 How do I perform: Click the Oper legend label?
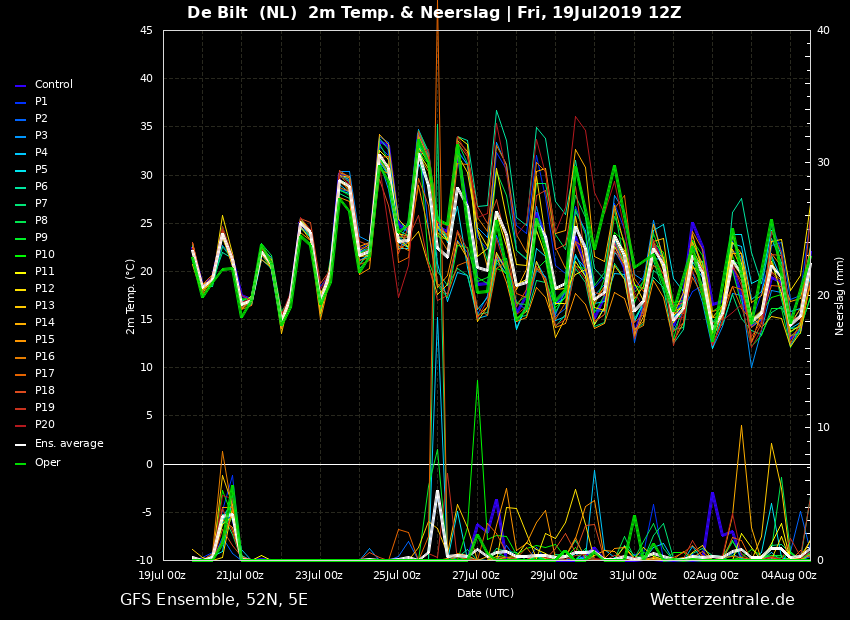[x=48, y=462]
